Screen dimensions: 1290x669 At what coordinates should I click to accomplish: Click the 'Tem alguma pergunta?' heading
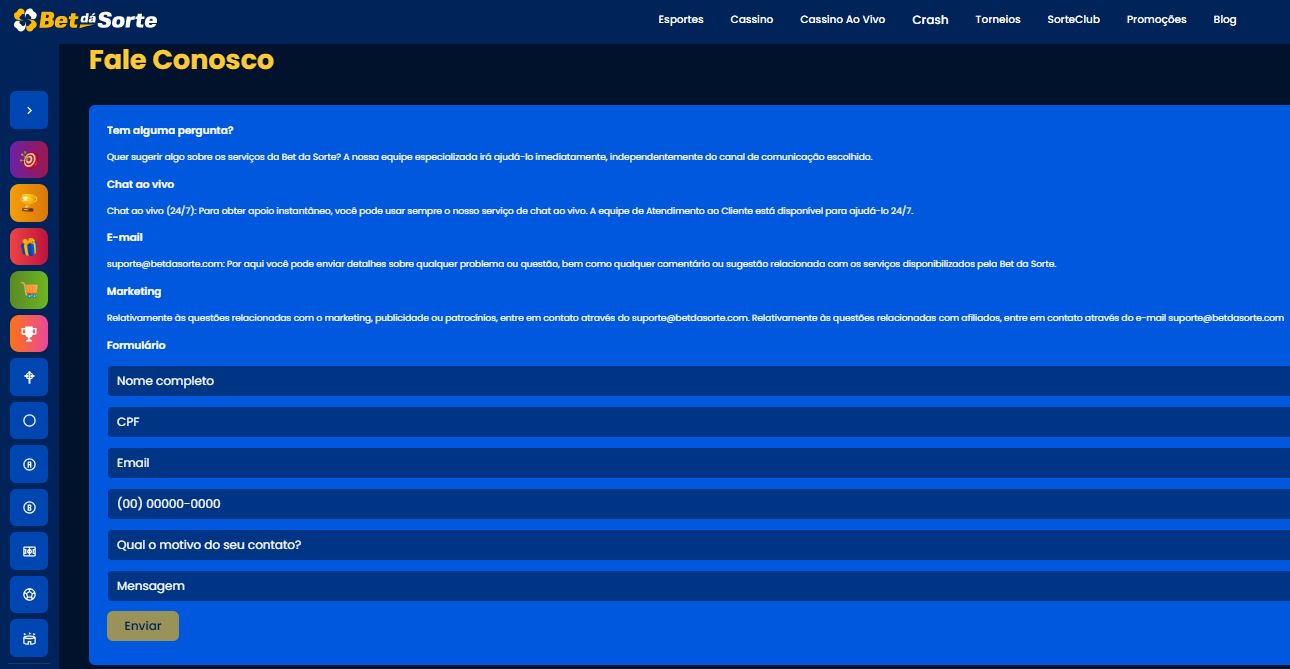pyautogui.click(x=170, y=130)
